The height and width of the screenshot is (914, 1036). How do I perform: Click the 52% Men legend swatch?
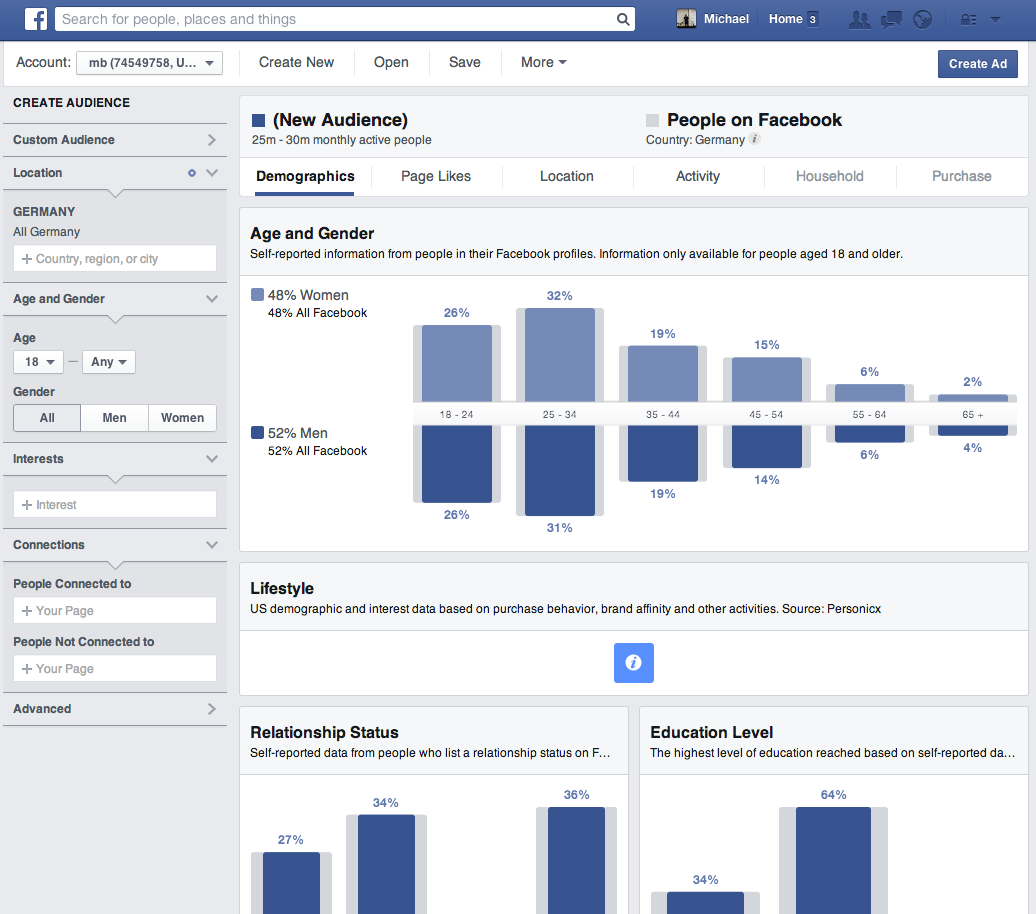click(258, 433)
